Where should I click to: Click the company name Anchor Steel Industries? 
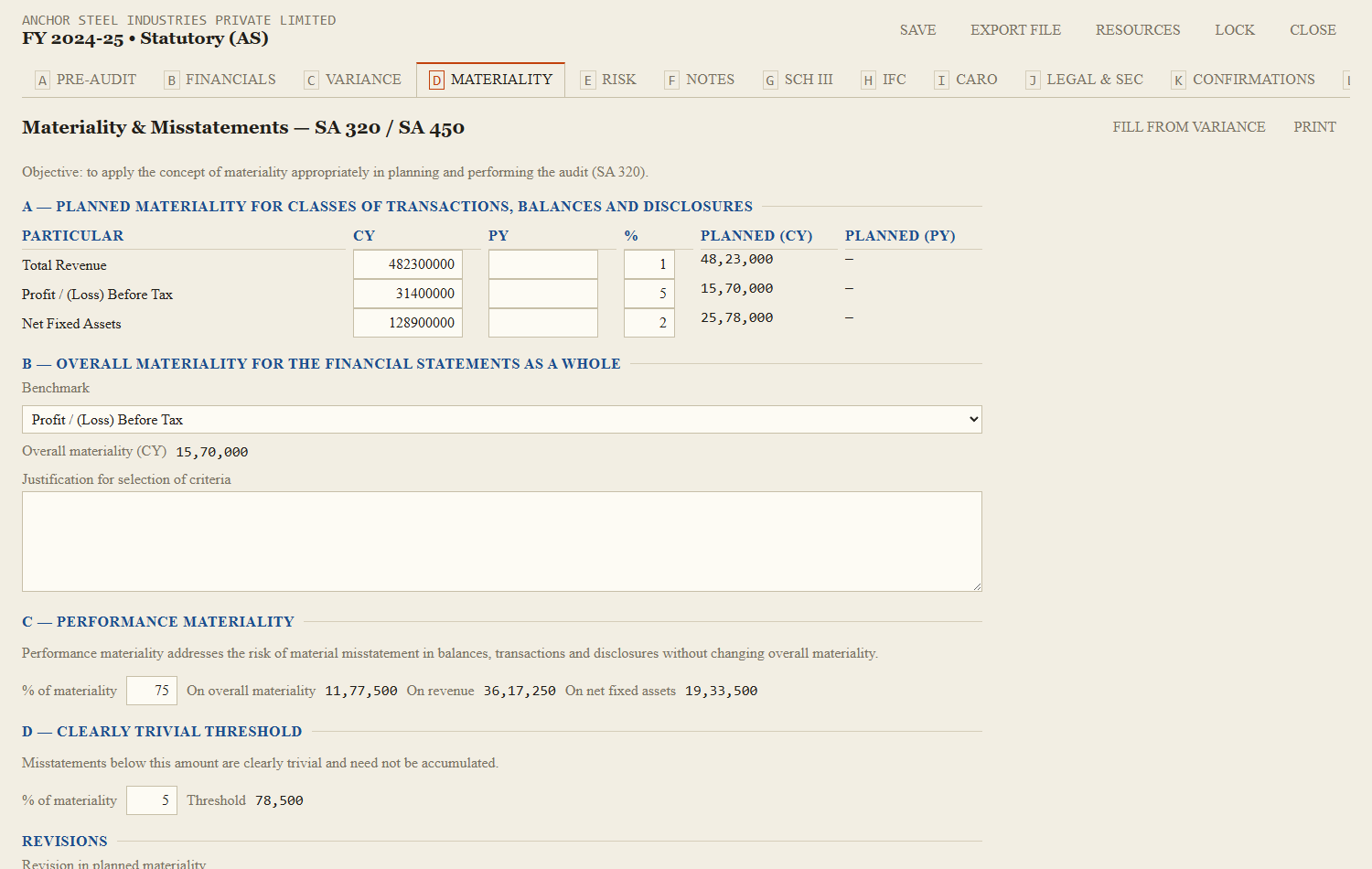pyautogui.click(x=179, y=20)
